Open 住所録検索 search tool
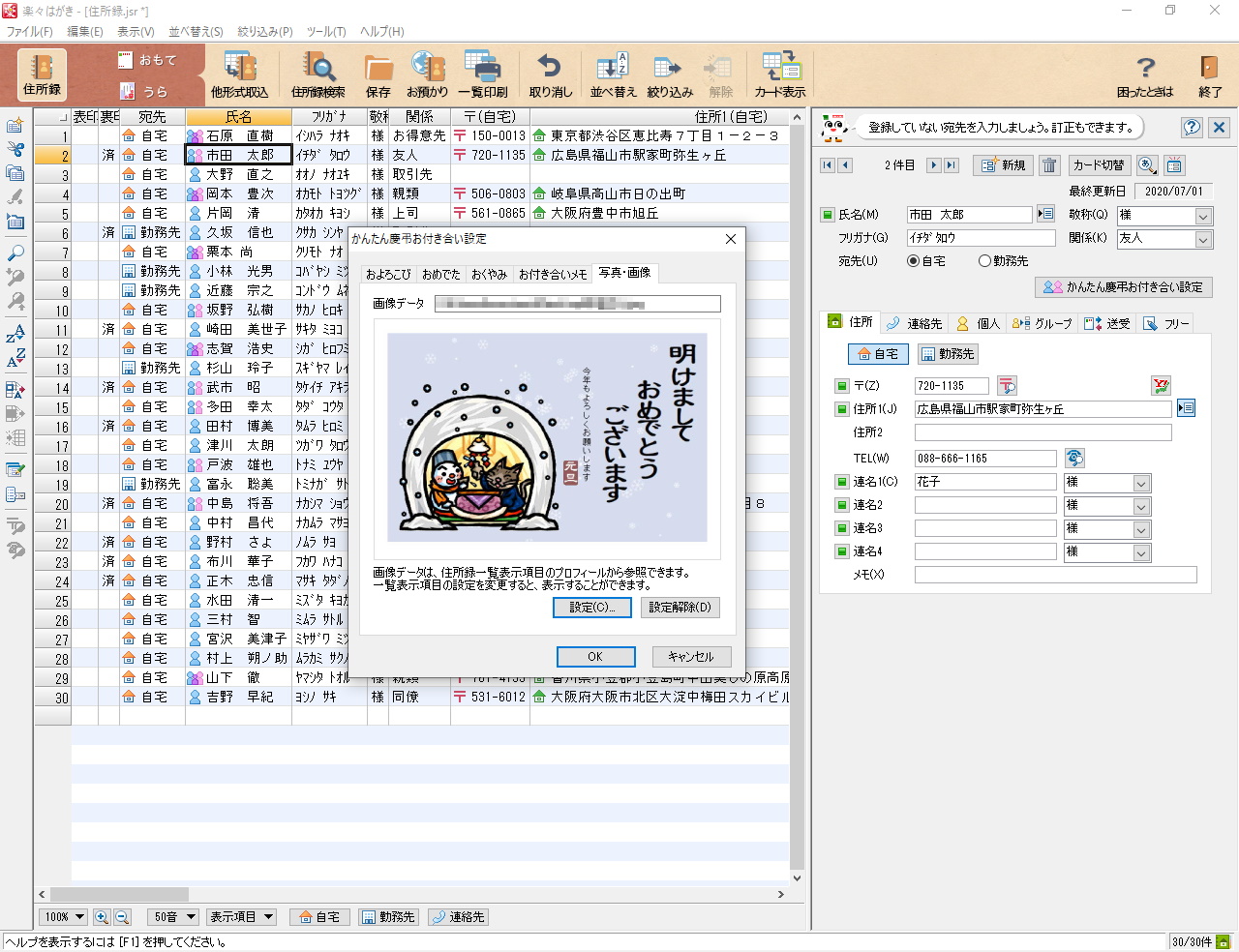The height and width of the screenshot is (952, 1239). coord(318,74)
